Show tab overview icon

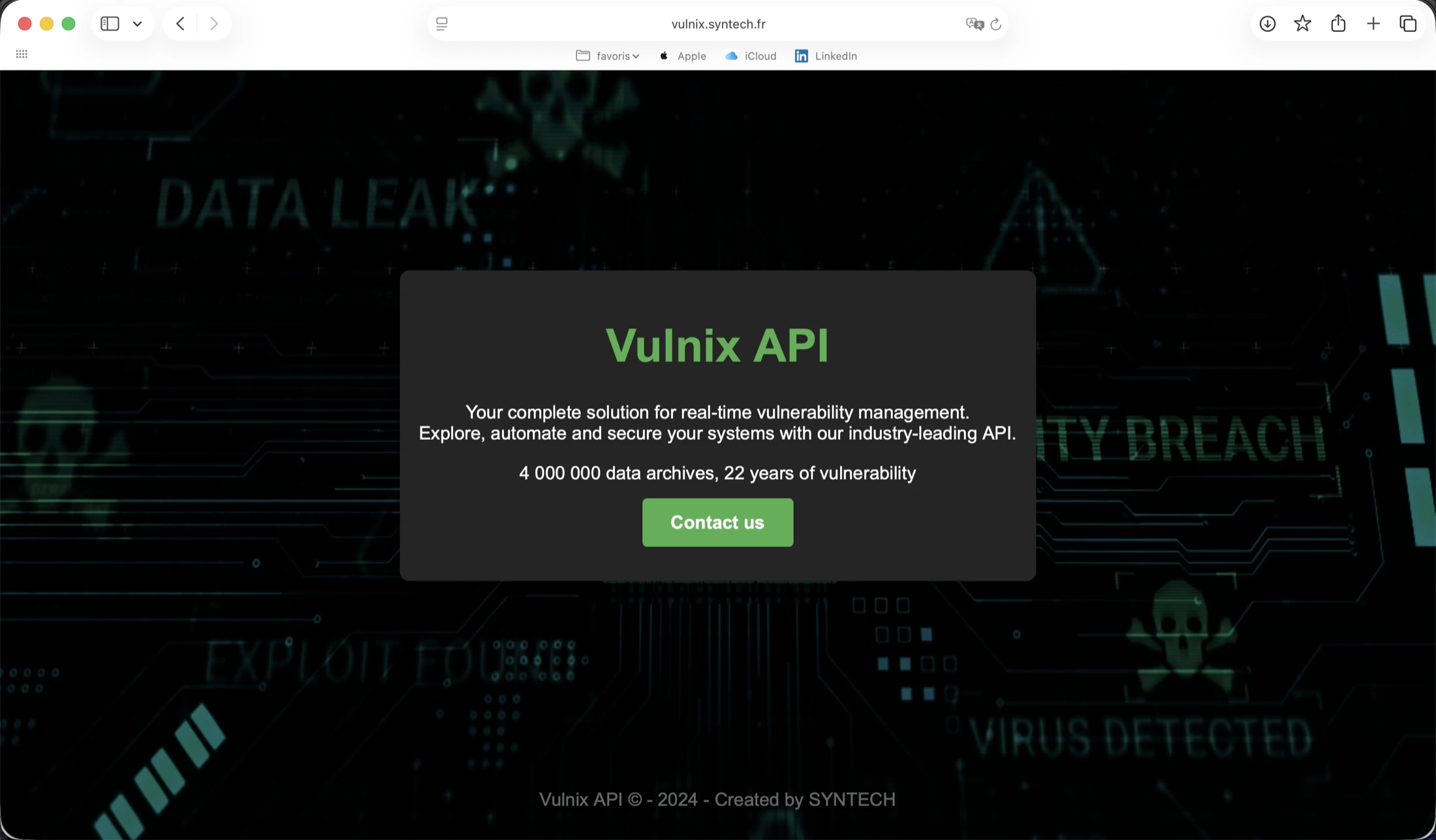[1408, 24]
